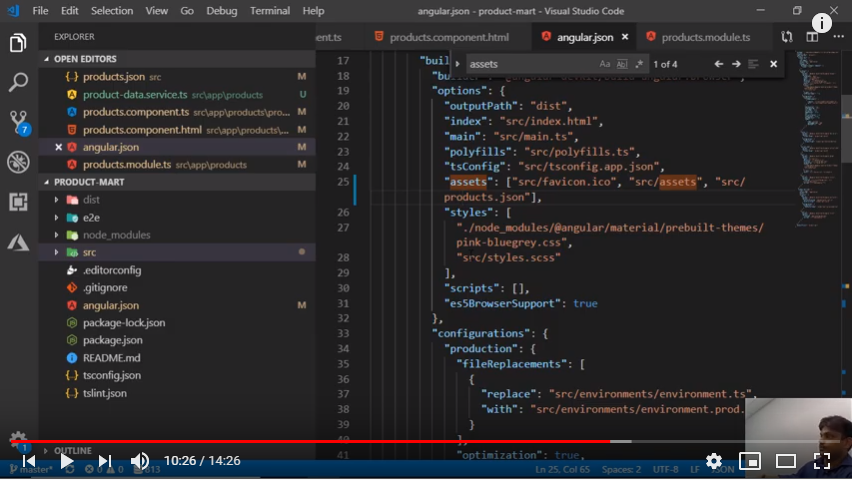The height and width of the screenshot is (480, 852).
Task: Open the Go menu
Action: coord(187,11)
